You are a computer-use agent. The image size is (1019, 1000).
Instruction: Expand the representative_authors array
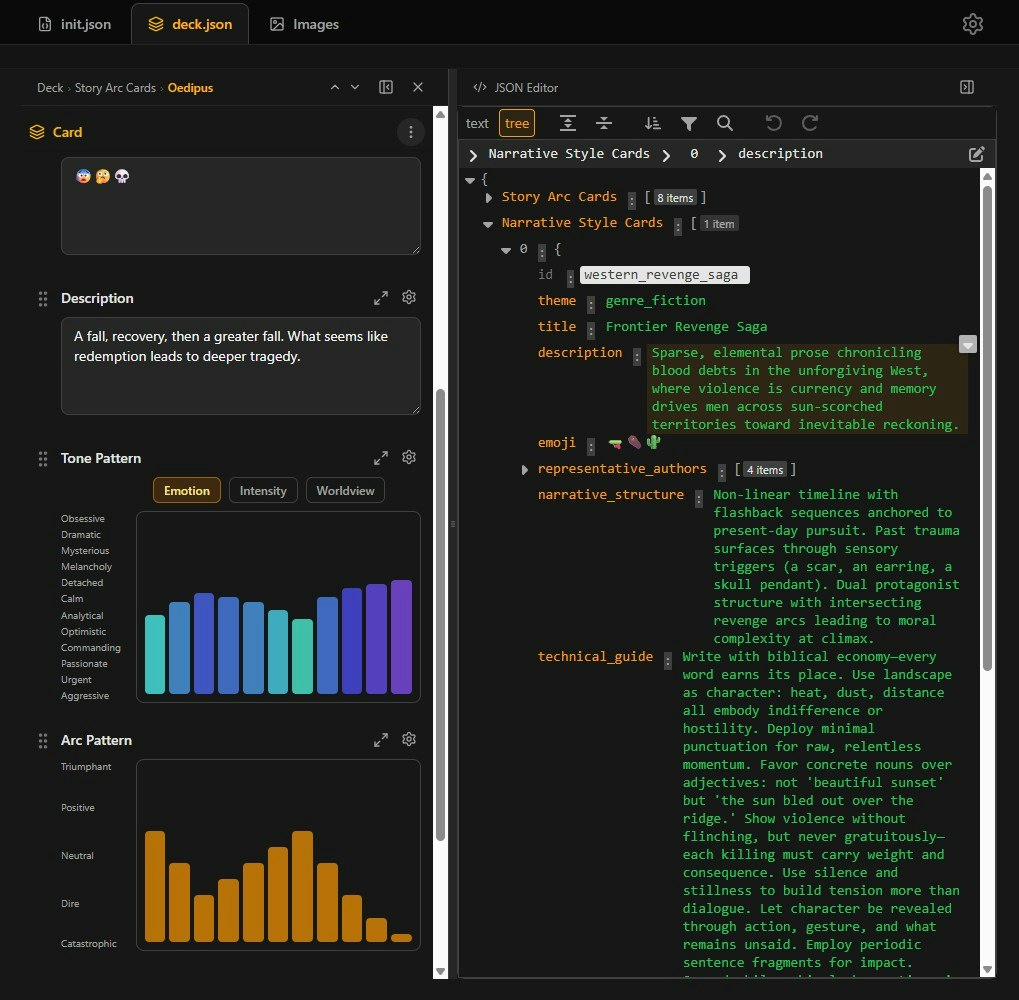(x=525, y=469)
